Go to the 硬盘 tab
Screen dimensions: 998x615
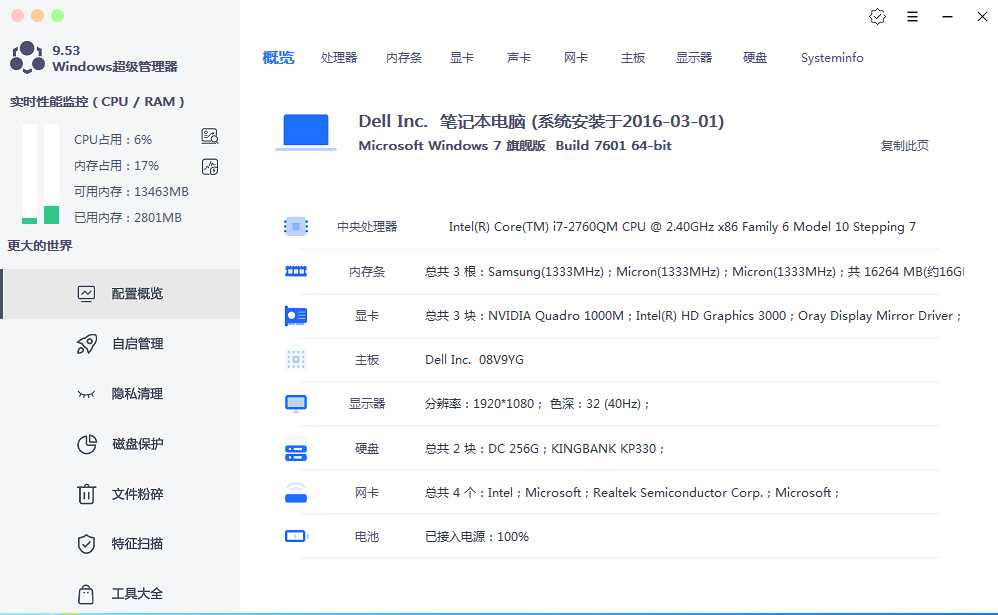755,58
